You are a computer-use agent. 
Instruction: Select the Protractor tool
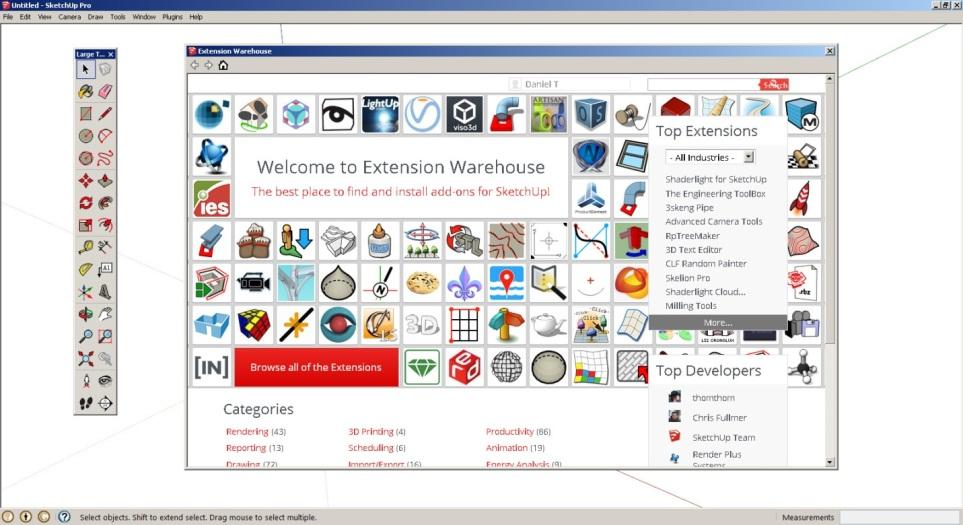[85, 269]
